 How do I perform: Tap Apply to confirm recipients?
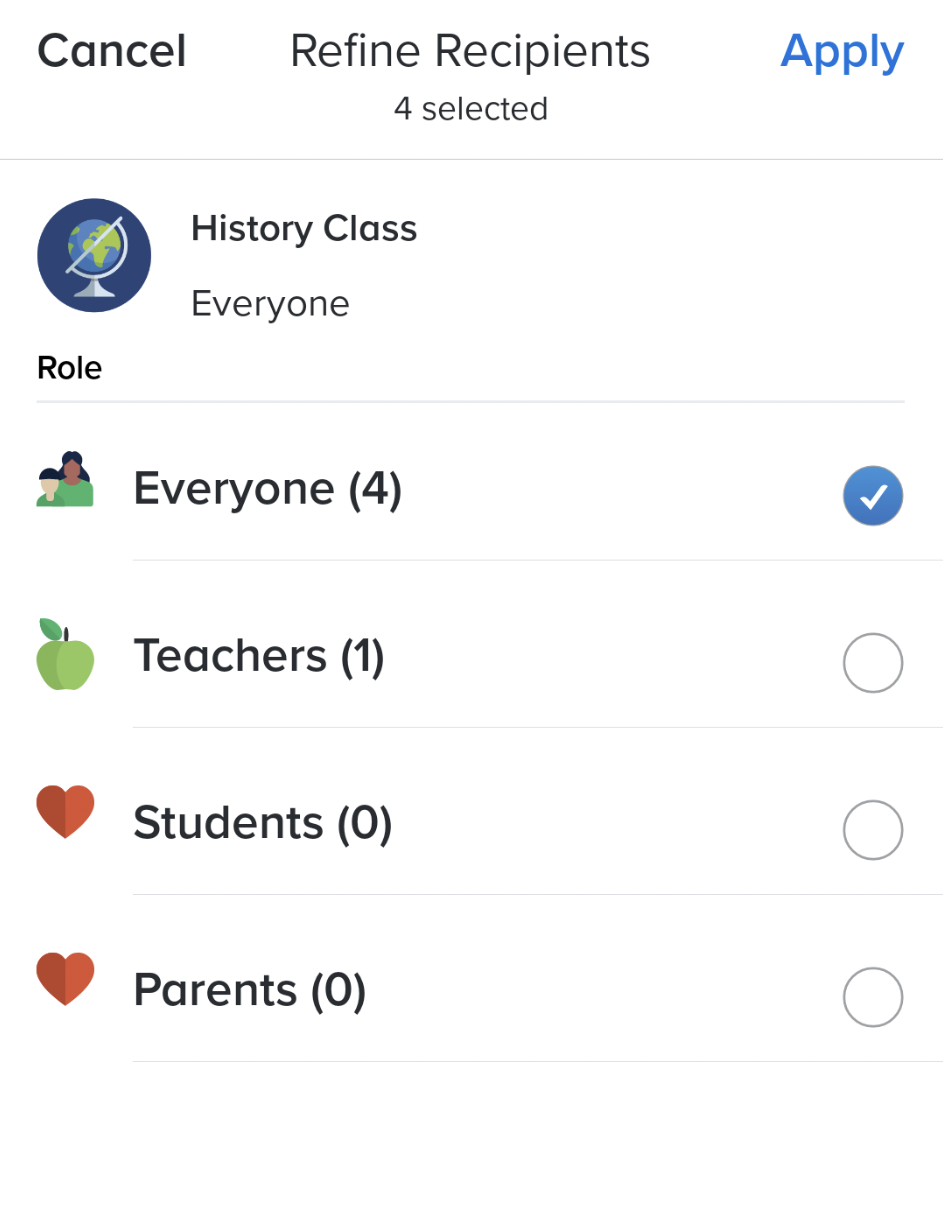click(841, 51)
